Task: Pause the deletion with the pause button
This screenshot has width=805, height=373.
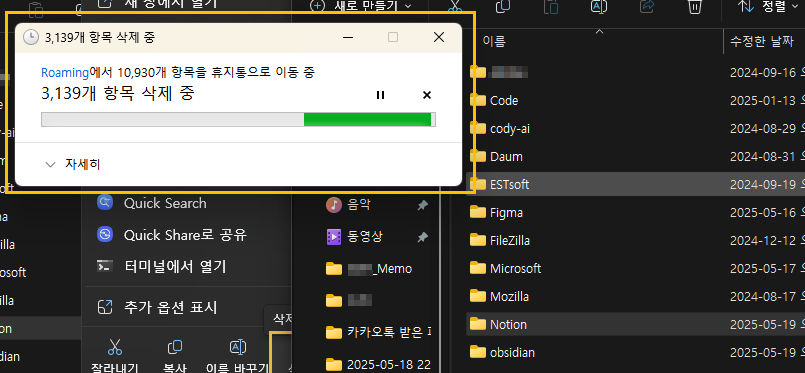Action: (x=380, y=95)
